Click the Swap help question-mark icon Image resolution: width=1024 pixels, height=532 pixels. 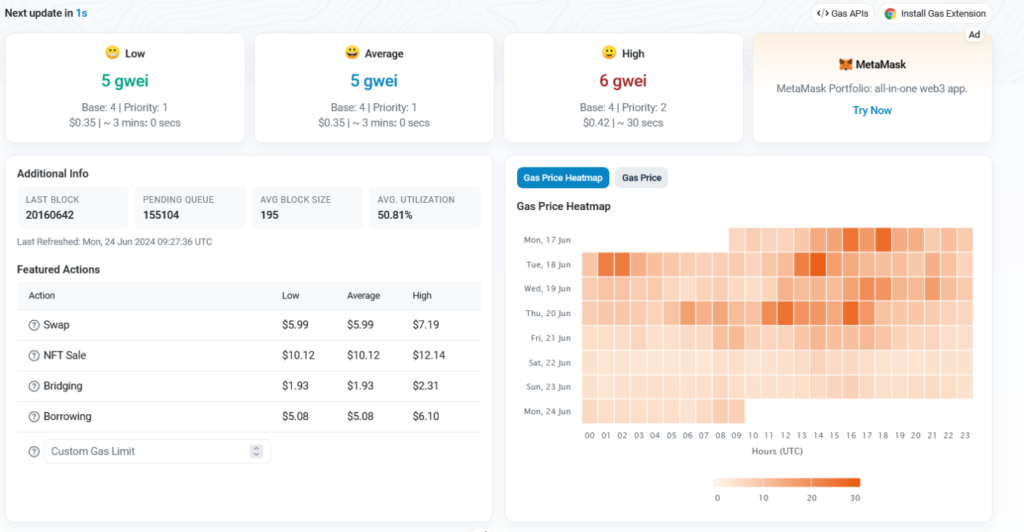34,325
